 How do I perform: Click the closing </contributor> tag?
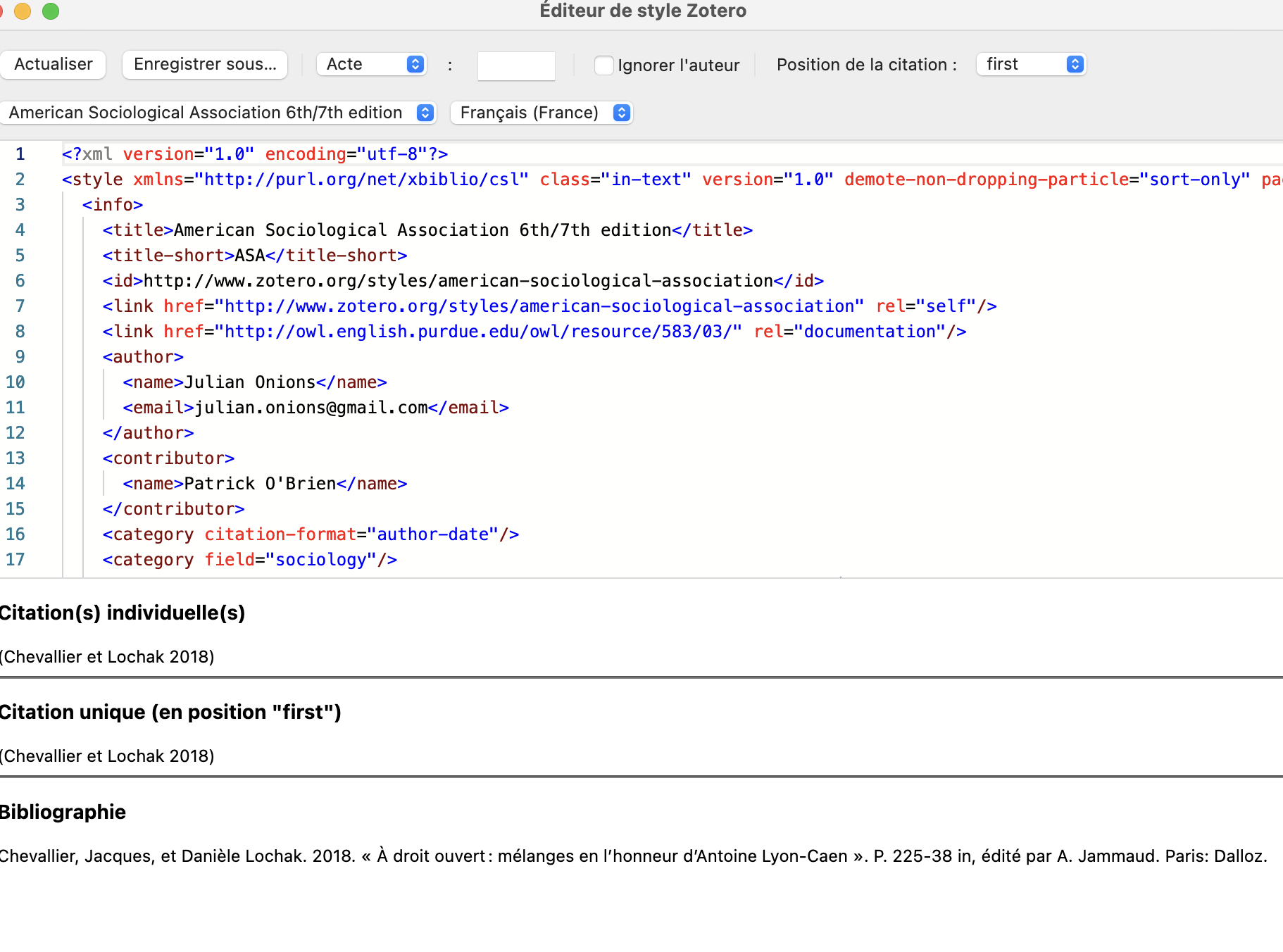click(x=173, y=508)
